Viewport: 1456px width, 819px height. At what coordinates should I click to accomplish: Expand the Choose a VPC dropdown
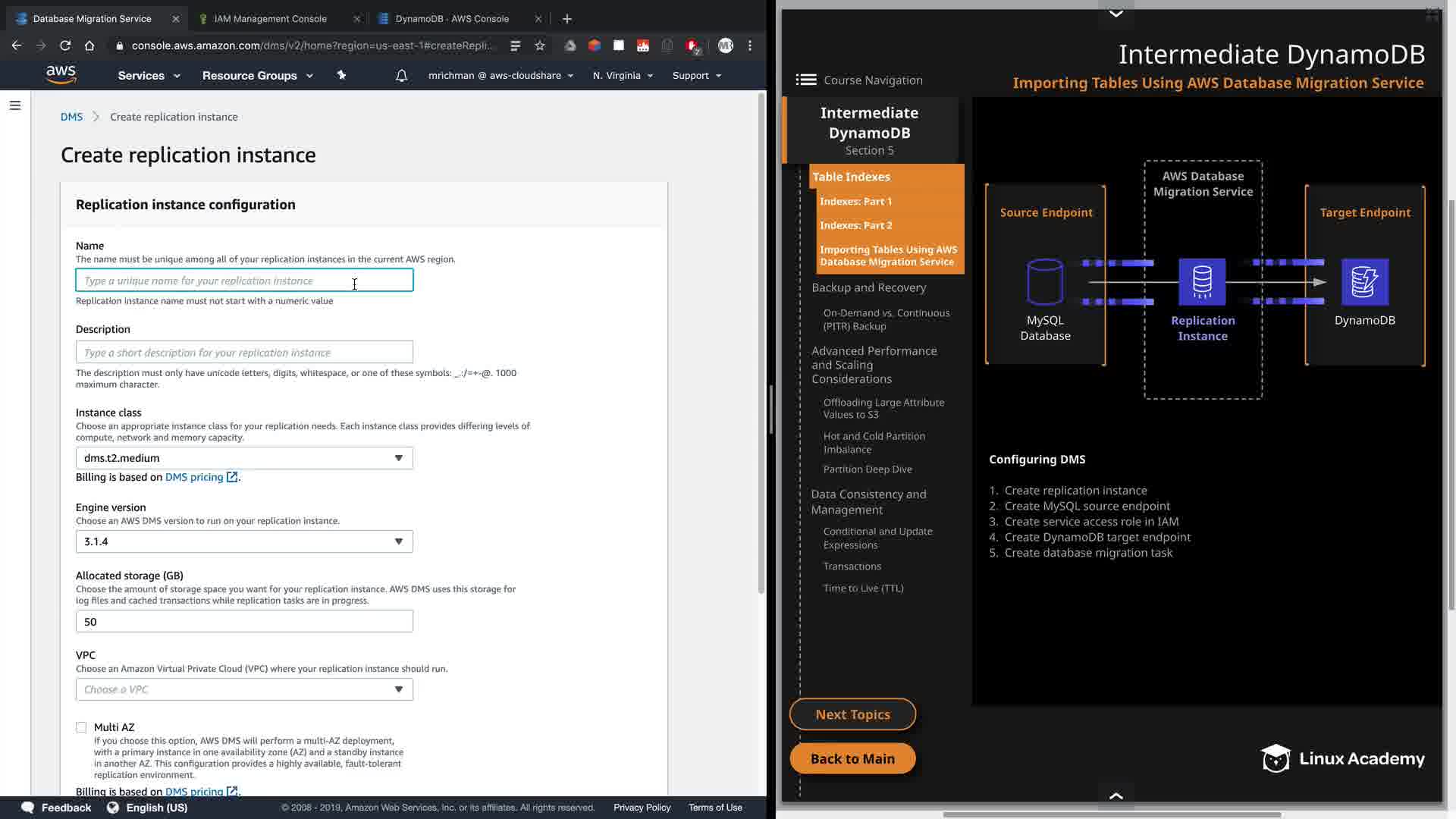pos(244,689)
